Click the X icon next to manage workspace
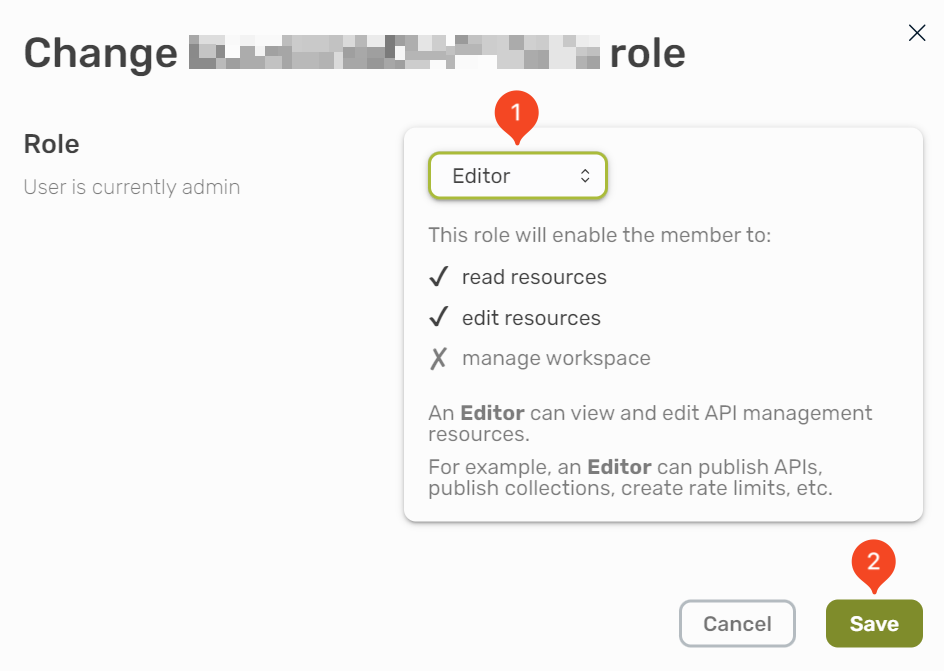 coord(438,358)
